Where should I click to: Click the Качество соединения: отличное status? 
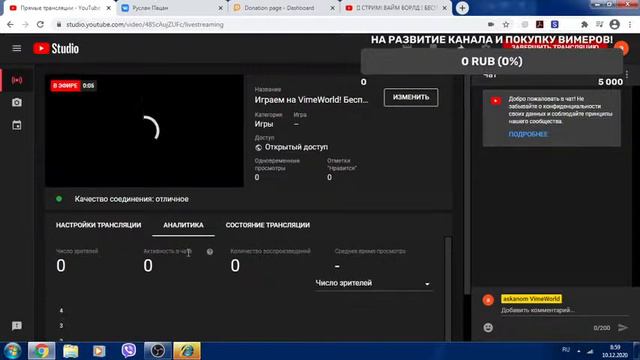click(x=131, y=199)
